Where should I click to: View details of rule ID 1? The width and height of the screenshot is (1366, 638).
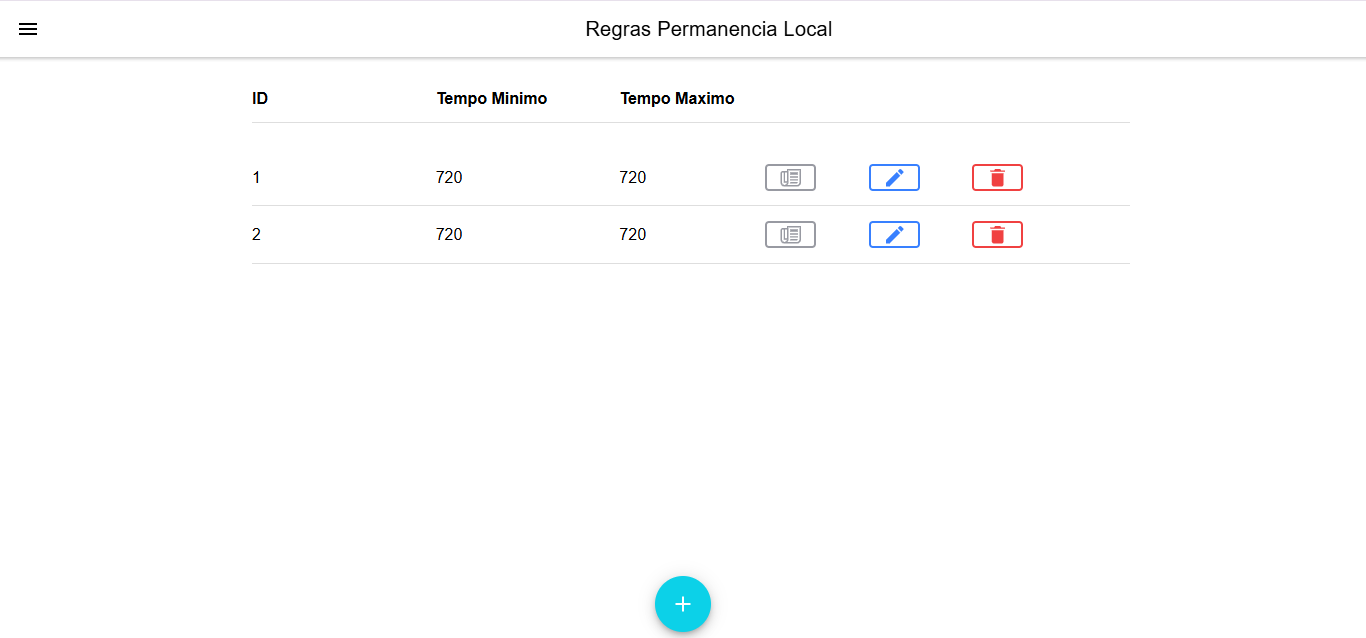(x=790, y=177)
